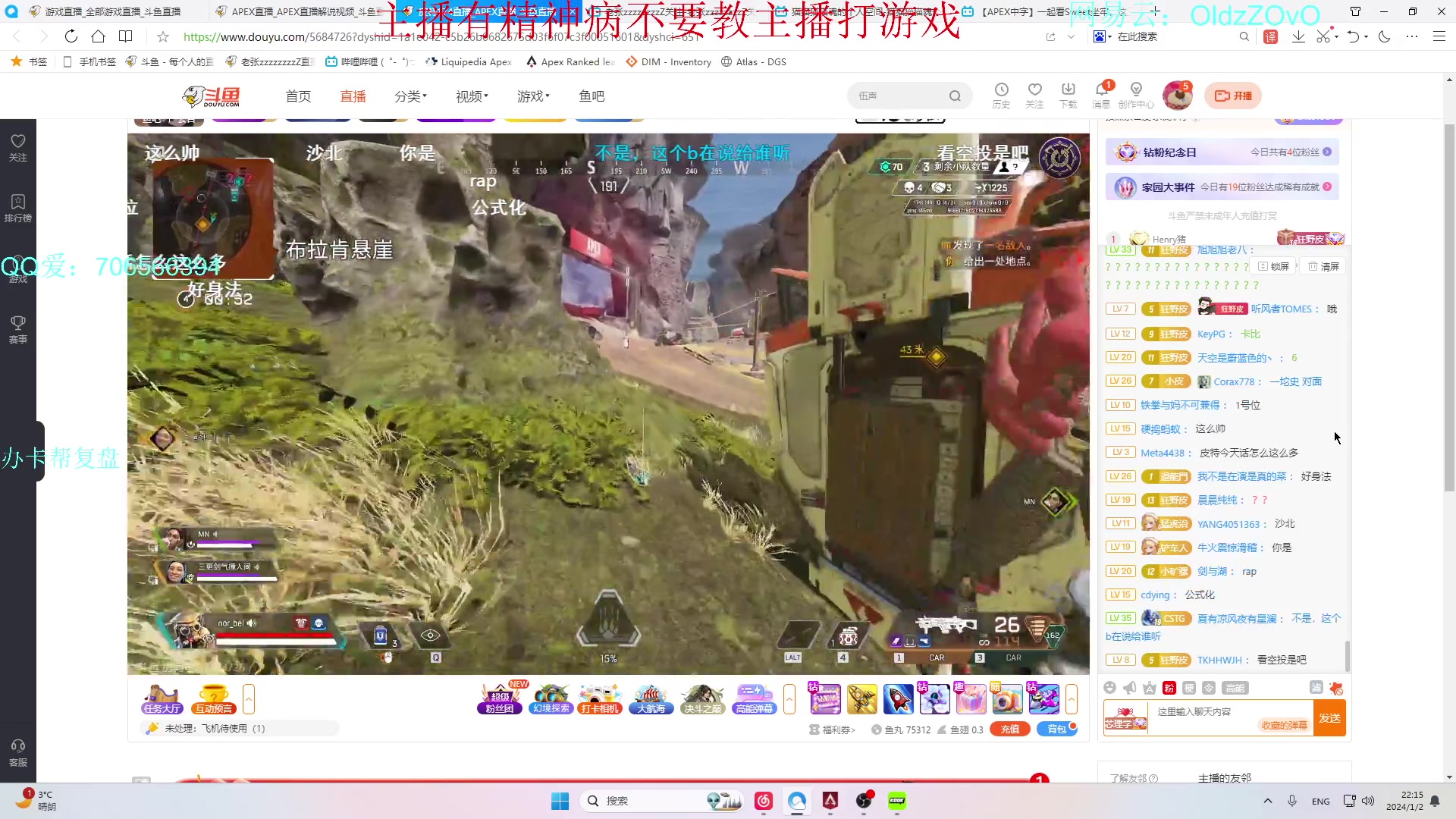Click the search magnifier in Douyu search box
The height and width of the screenshot is (819, 1456).
tap(955, 96)
